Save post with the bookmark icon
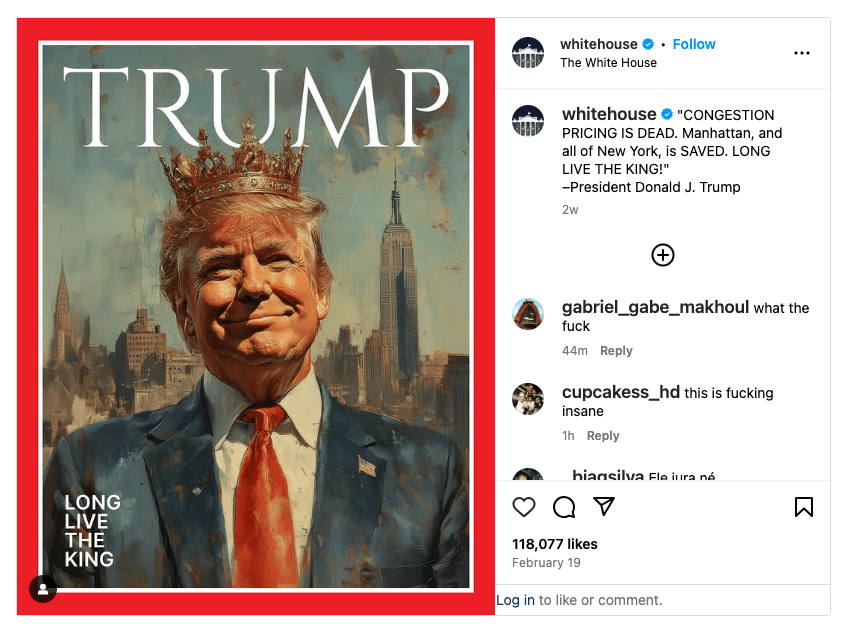The image size is (843, 630). (804, 507)
